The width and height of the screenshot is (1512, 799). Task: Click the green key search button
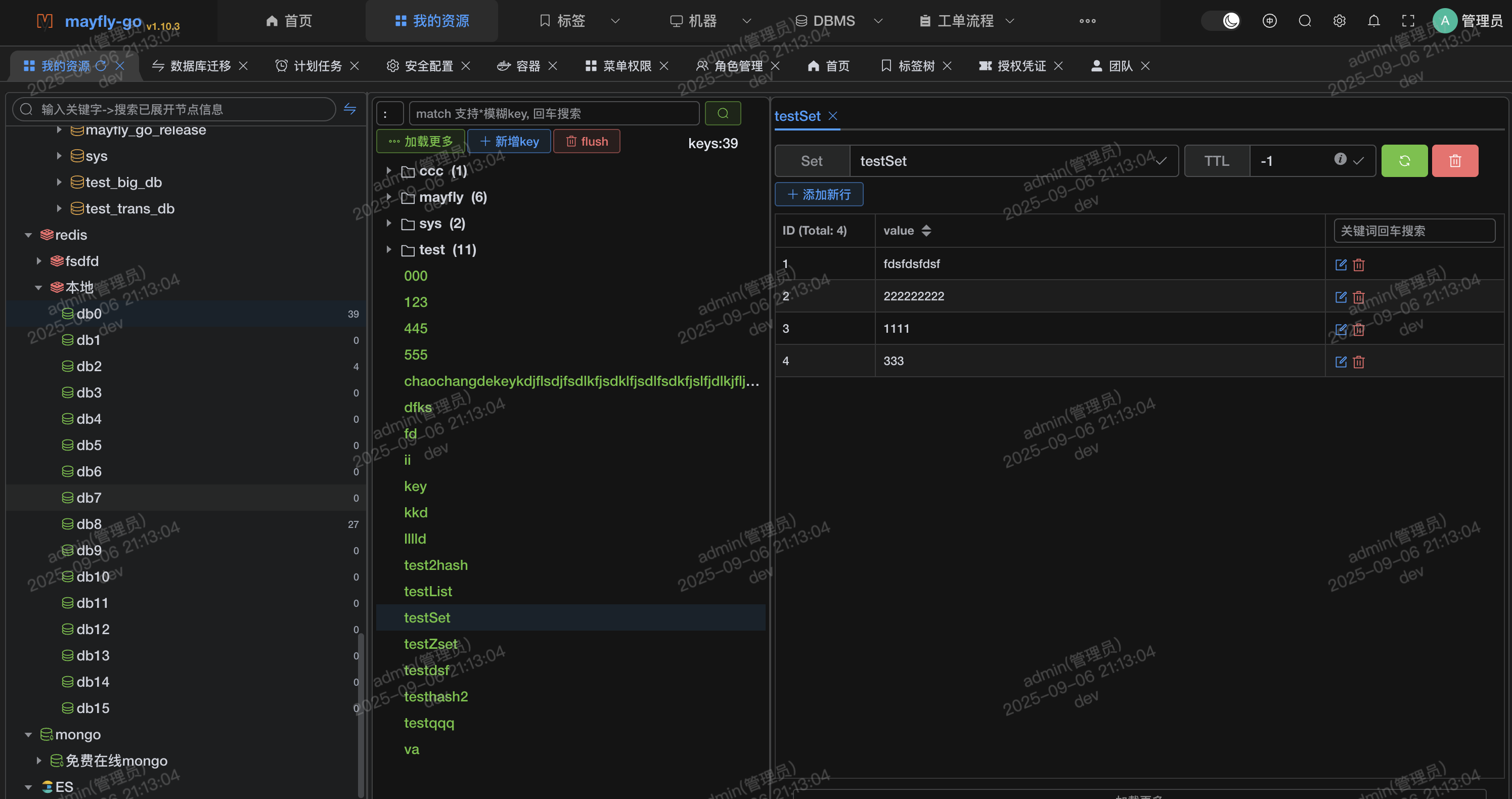[x=723, y=113]
